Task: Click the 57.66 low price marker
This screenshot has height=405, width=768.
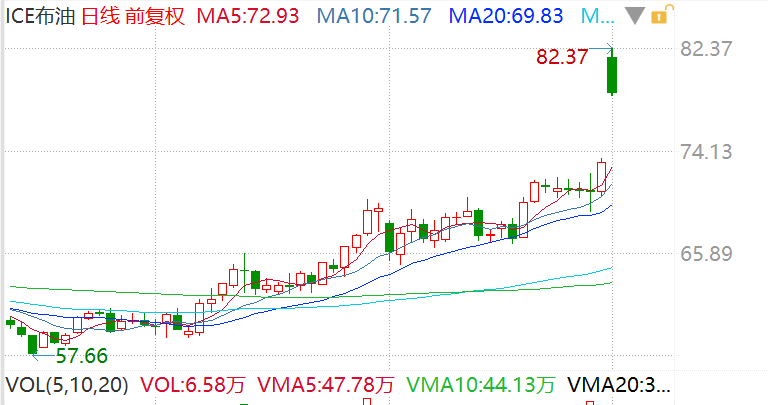Action: pyautogui.click(x=81, y=356)
